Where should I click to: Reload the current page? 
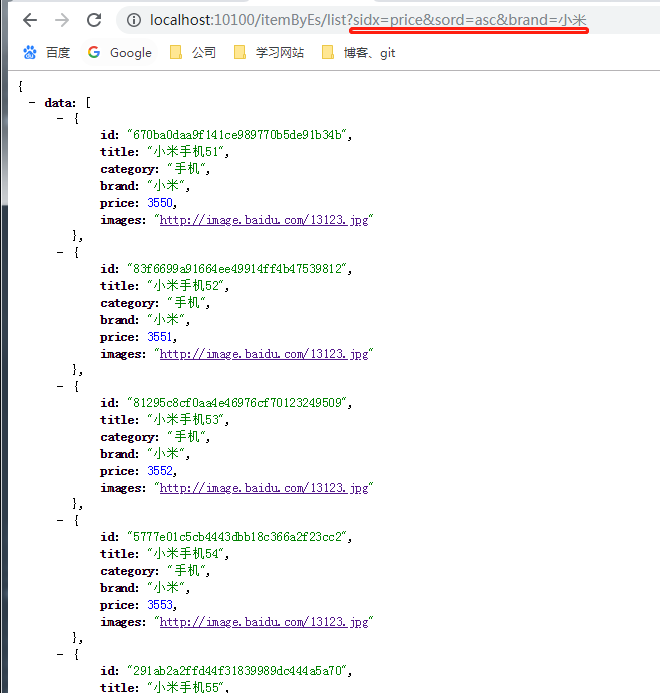click(x=94, y=20)
